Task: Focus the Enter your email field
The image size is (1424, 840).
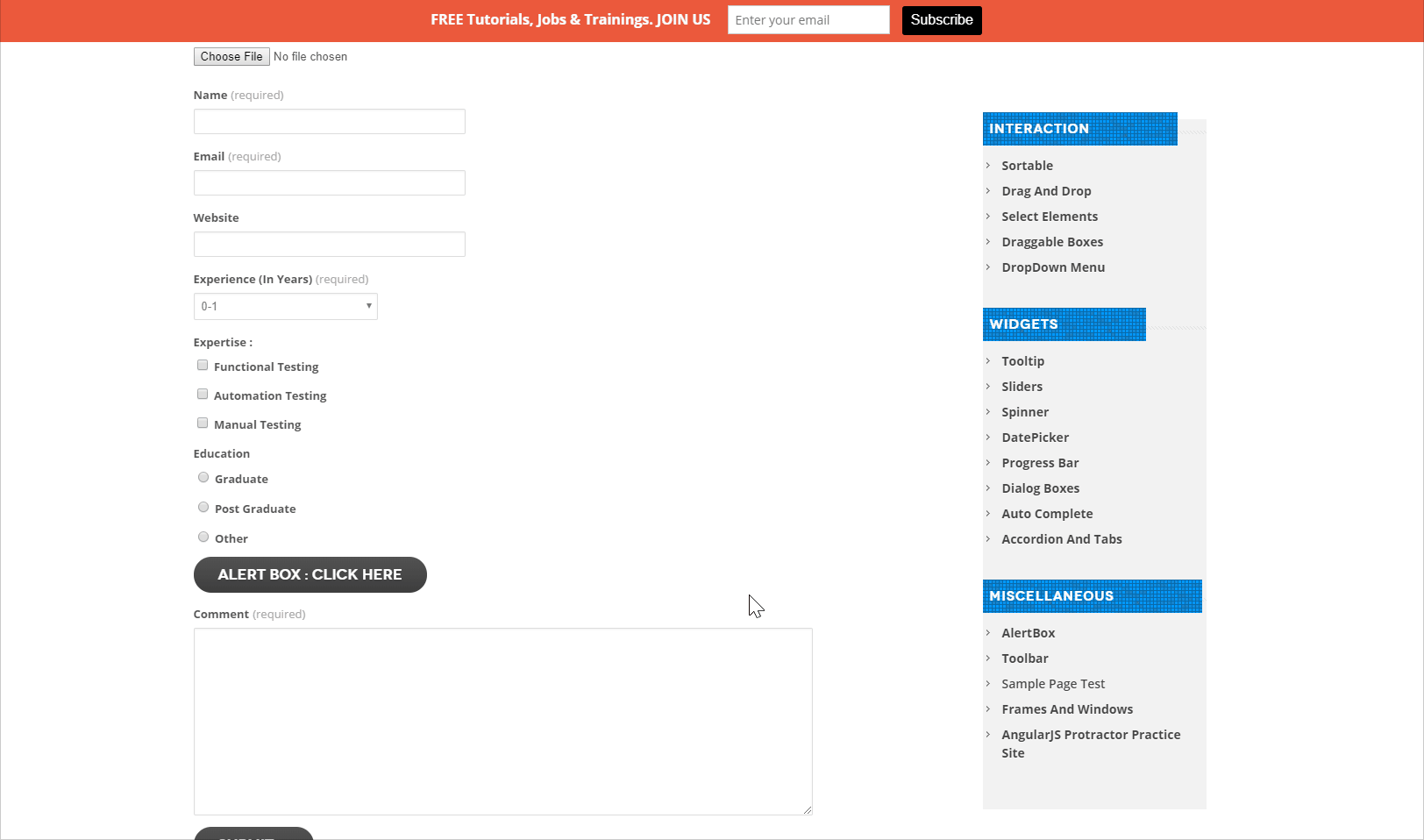Action: tap(808, 20)
